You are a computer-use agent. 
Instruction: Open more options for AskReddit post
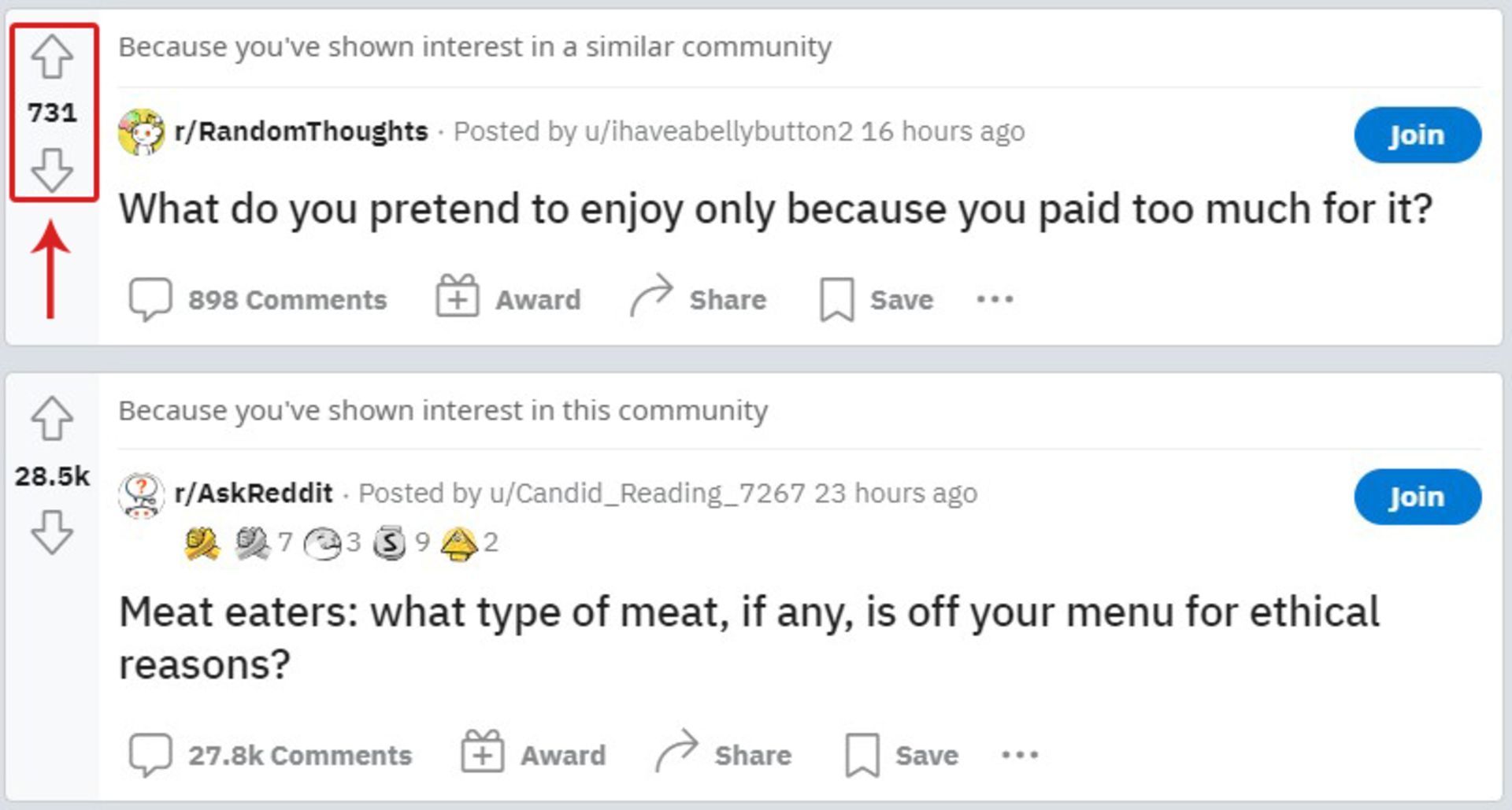coord(1020,755)
